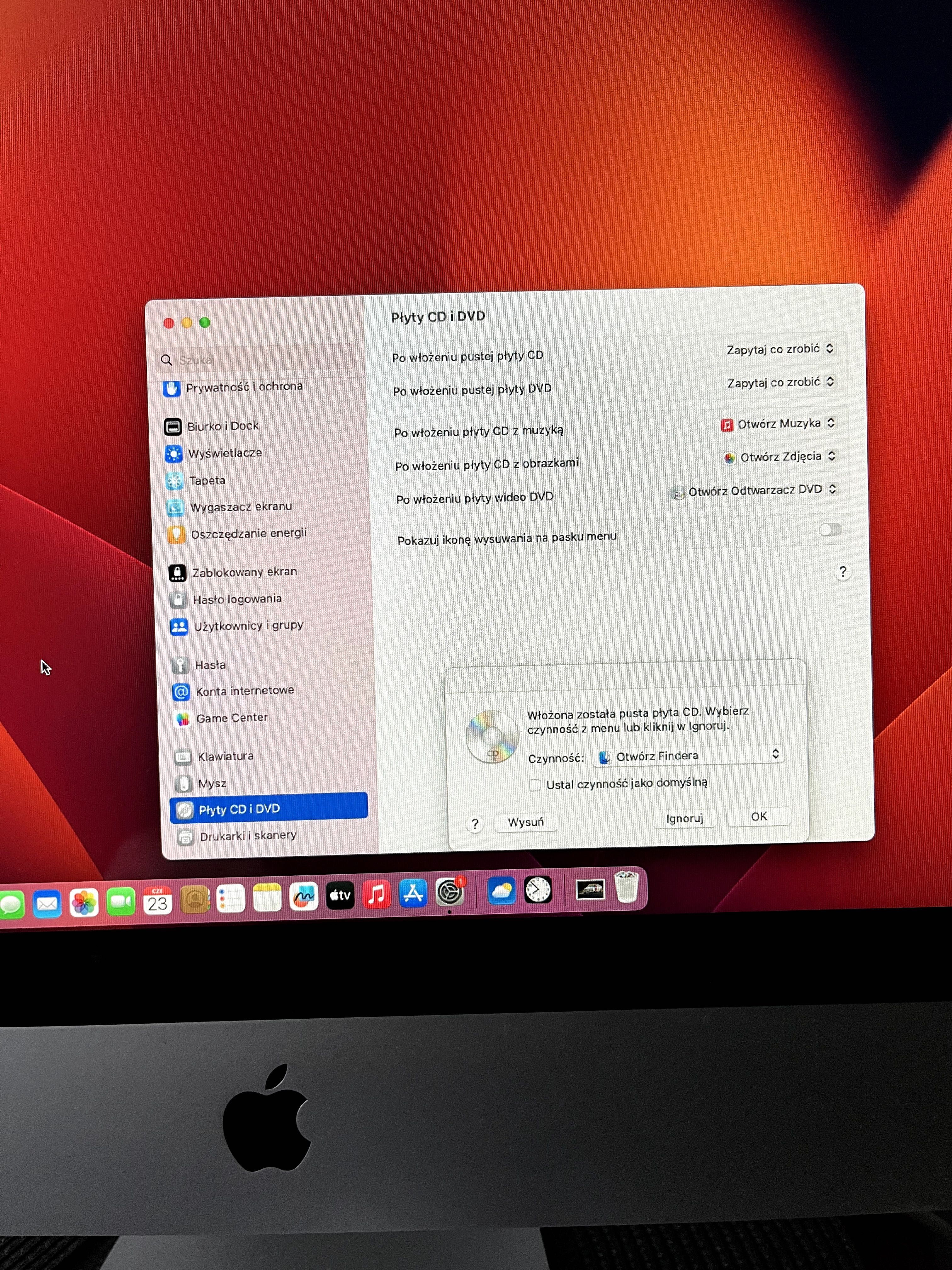
Task: Open Notes app in the Dock
Action: coord(267,897)
